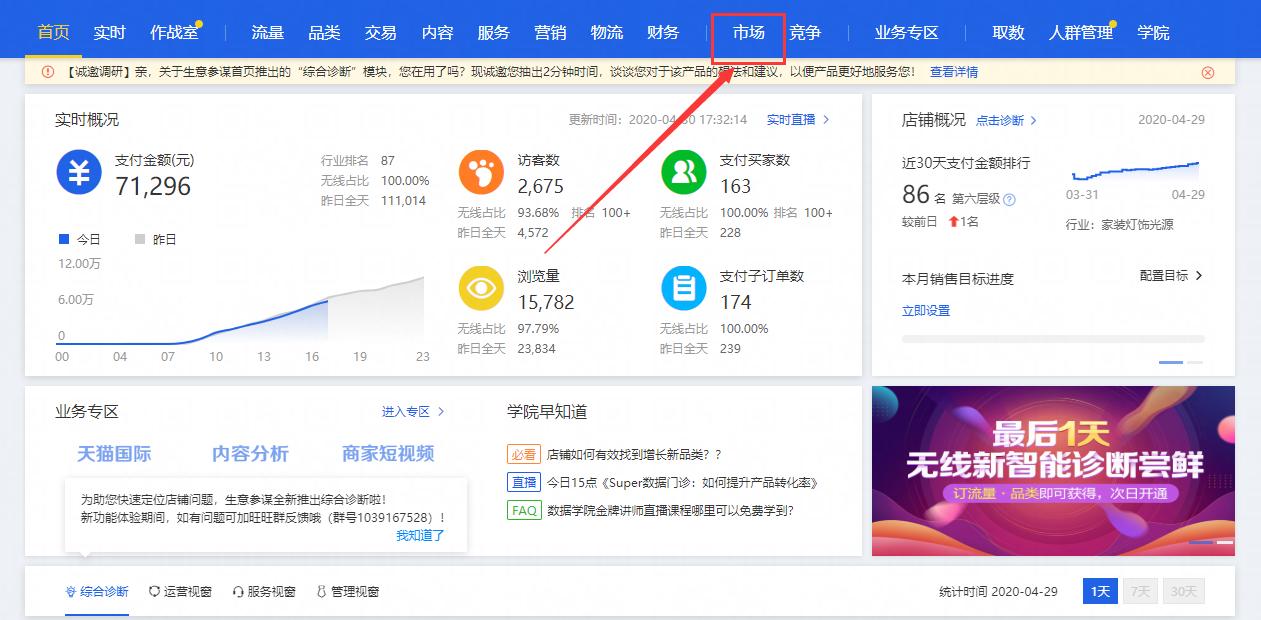
Task: Expand 配置目标 with its chevron
Action: coord(1198,275)
